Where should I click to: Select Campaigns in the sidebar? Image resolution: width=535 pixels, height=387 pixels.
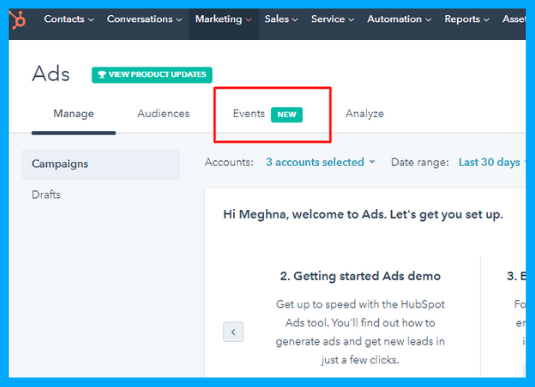(101, 164)
